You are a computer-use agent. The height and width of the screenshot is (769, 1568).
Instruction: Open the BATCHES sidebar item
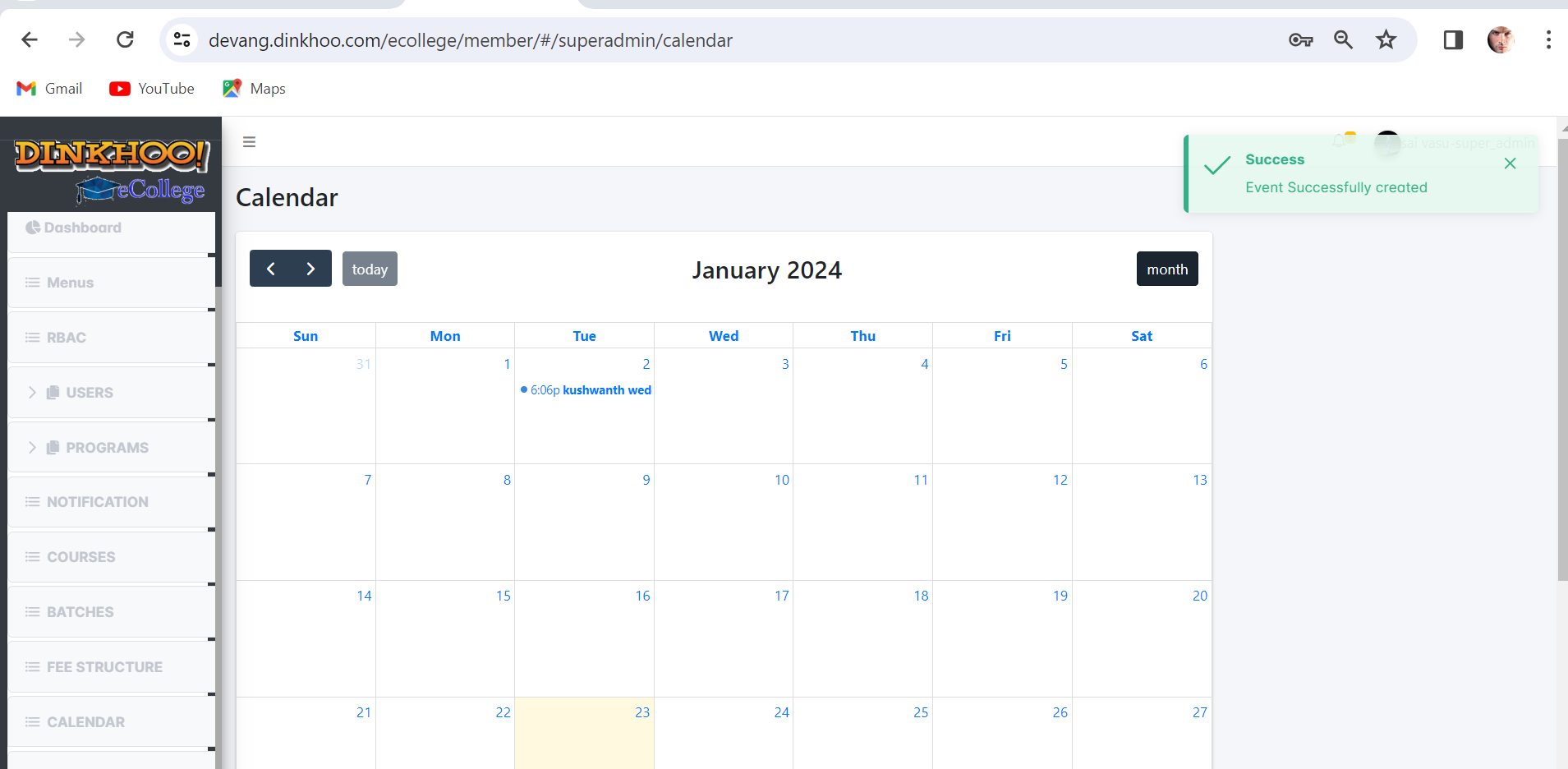(112, 612)
